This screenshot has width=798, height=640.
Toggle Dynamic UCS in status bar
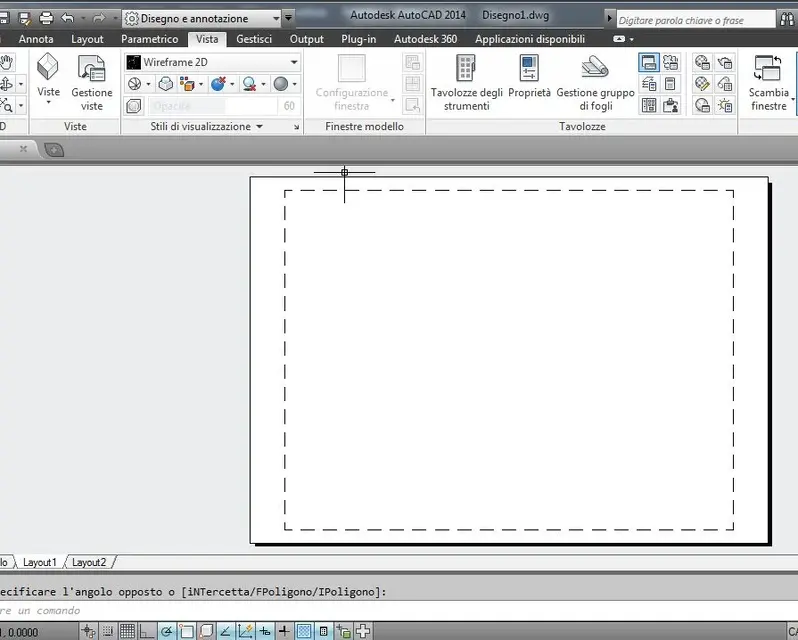245,631
